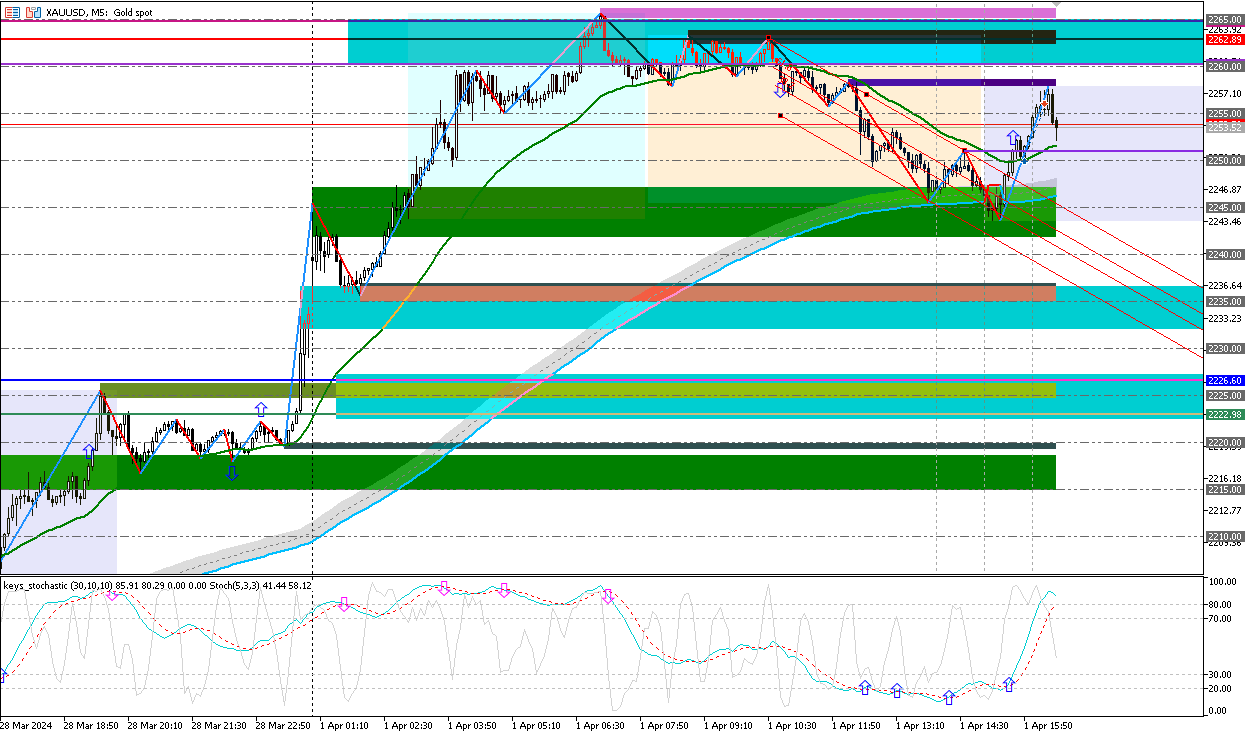Viewport: 1255px width, 735px height.
Task: Click the 2236.64 price scale value
Action: pos(1224,286)
